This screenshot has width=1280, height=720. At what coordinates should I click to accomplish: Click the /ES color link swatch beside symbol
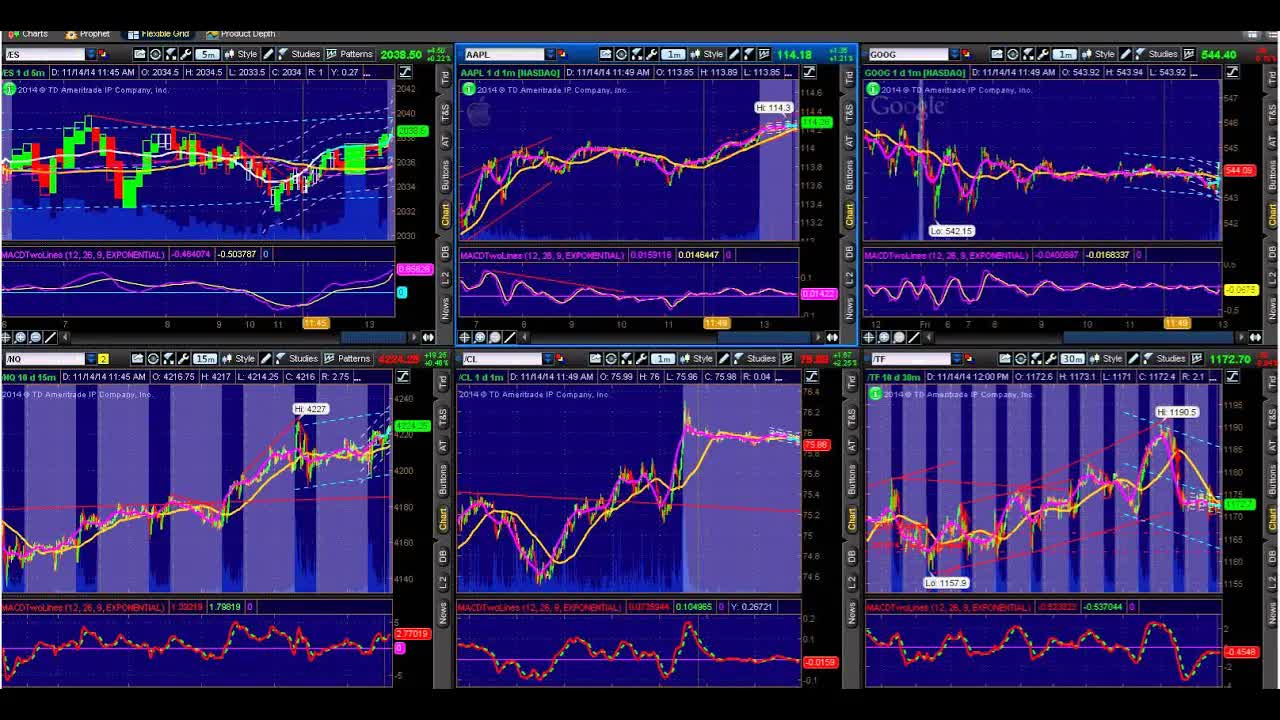[x=103, y=54]
